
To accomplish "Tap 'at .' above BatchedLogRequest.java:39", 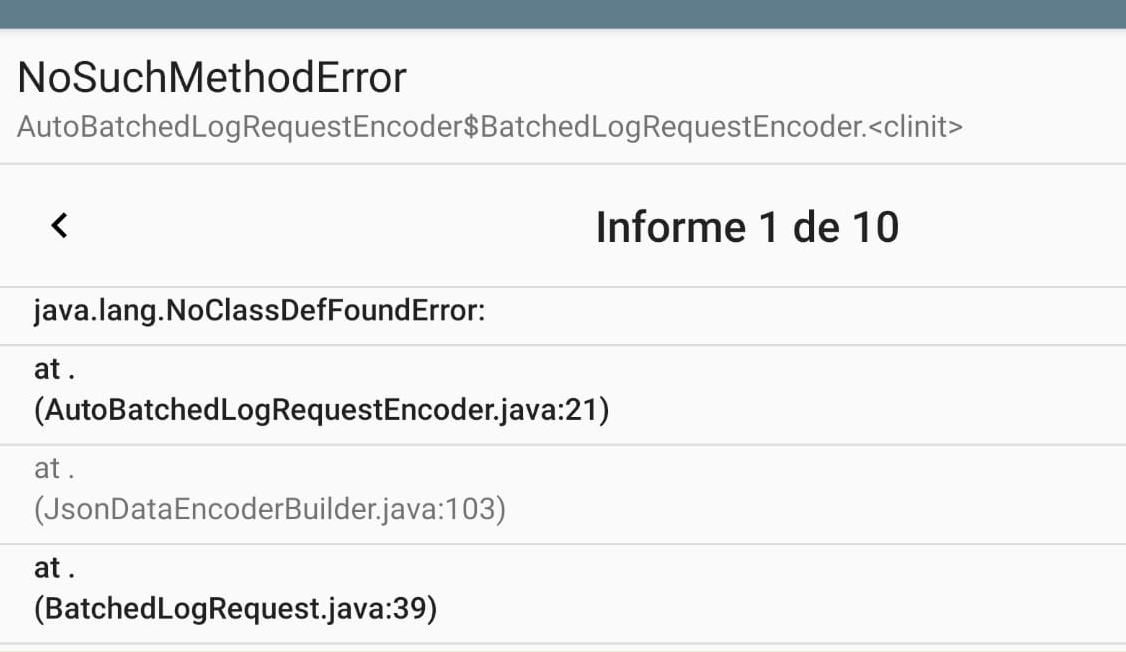I will click(55, 568).
